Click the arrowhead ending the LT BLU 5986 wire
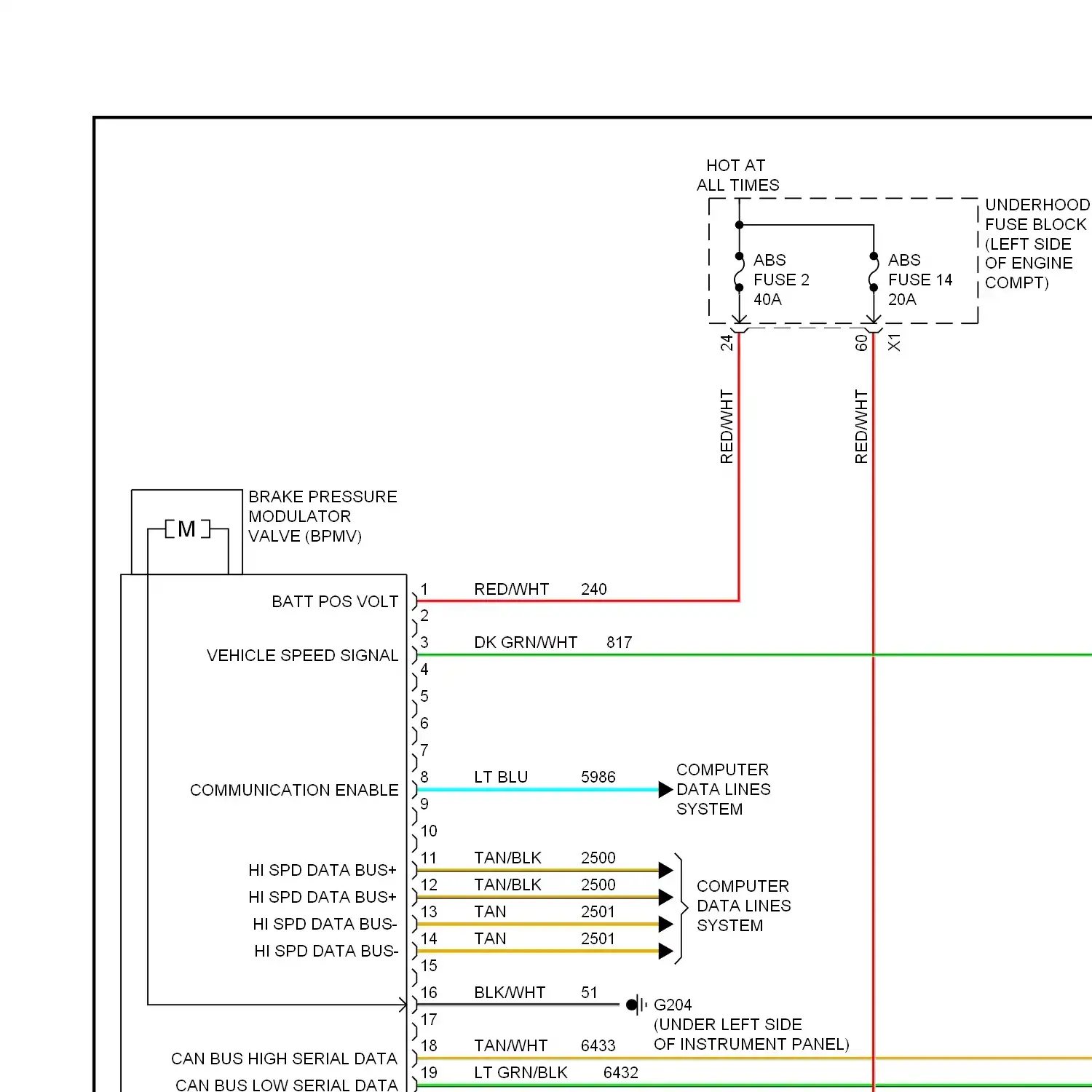 point(665,790)
